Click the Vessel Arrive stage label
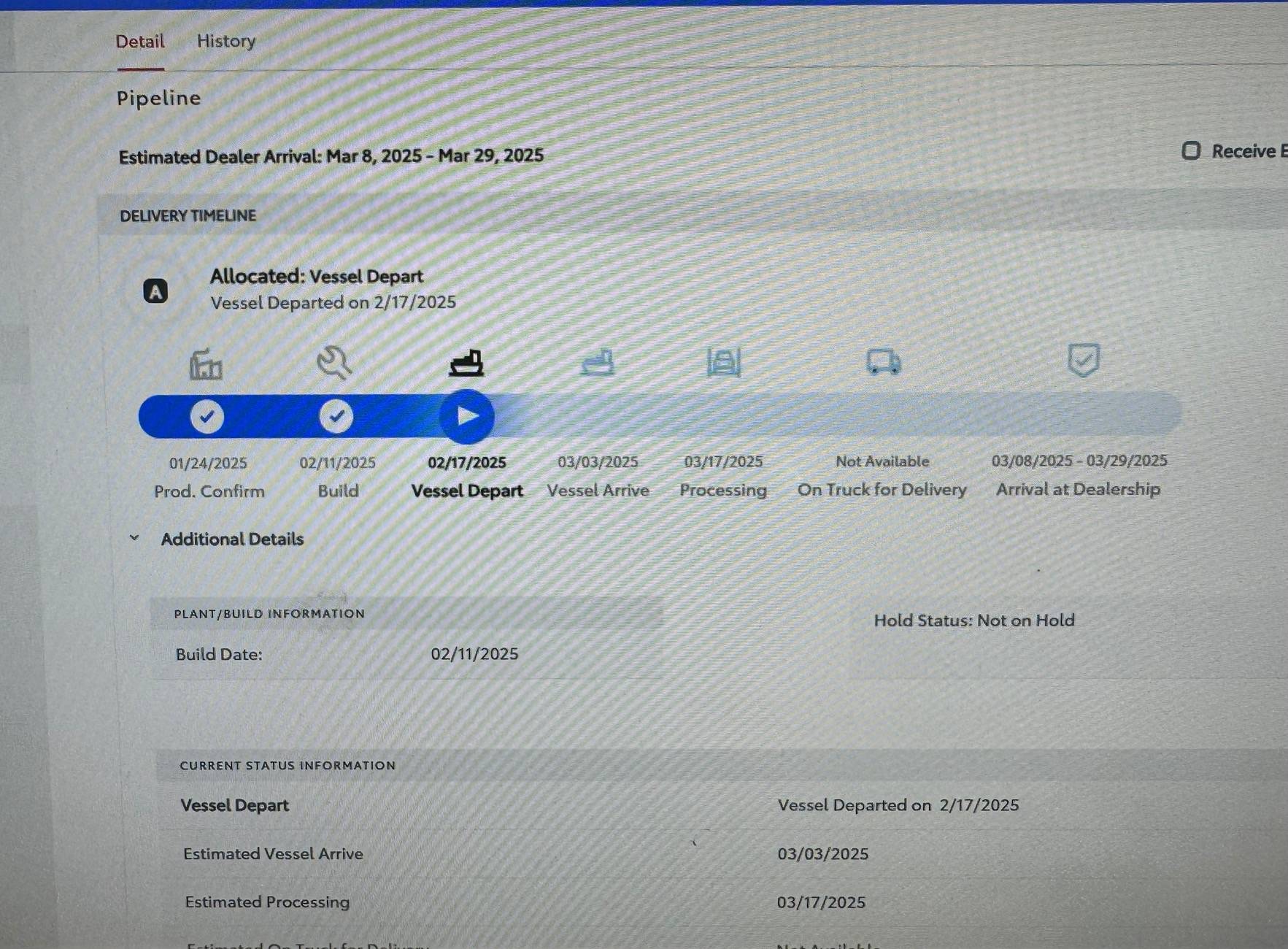 click(598, 490)
